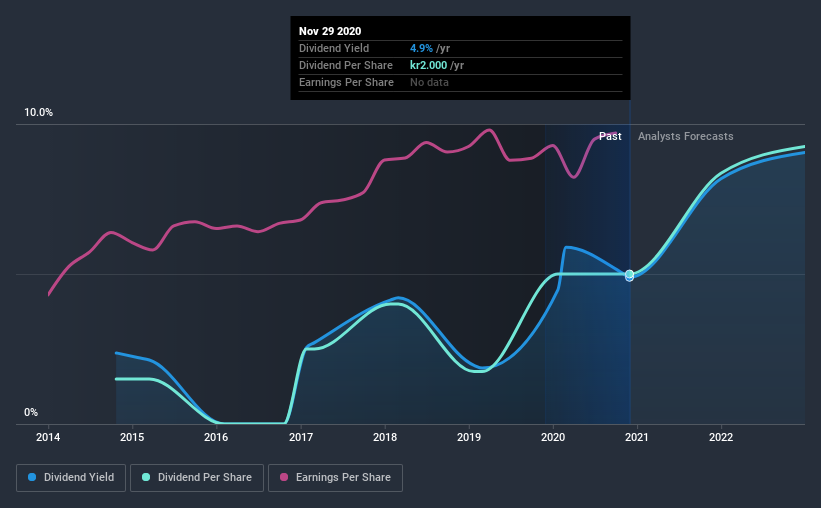Image resolution: width=821 pixels, height=508 pixels.
Task: Click the Analysts Forecasts label
Action: point(685,136)
